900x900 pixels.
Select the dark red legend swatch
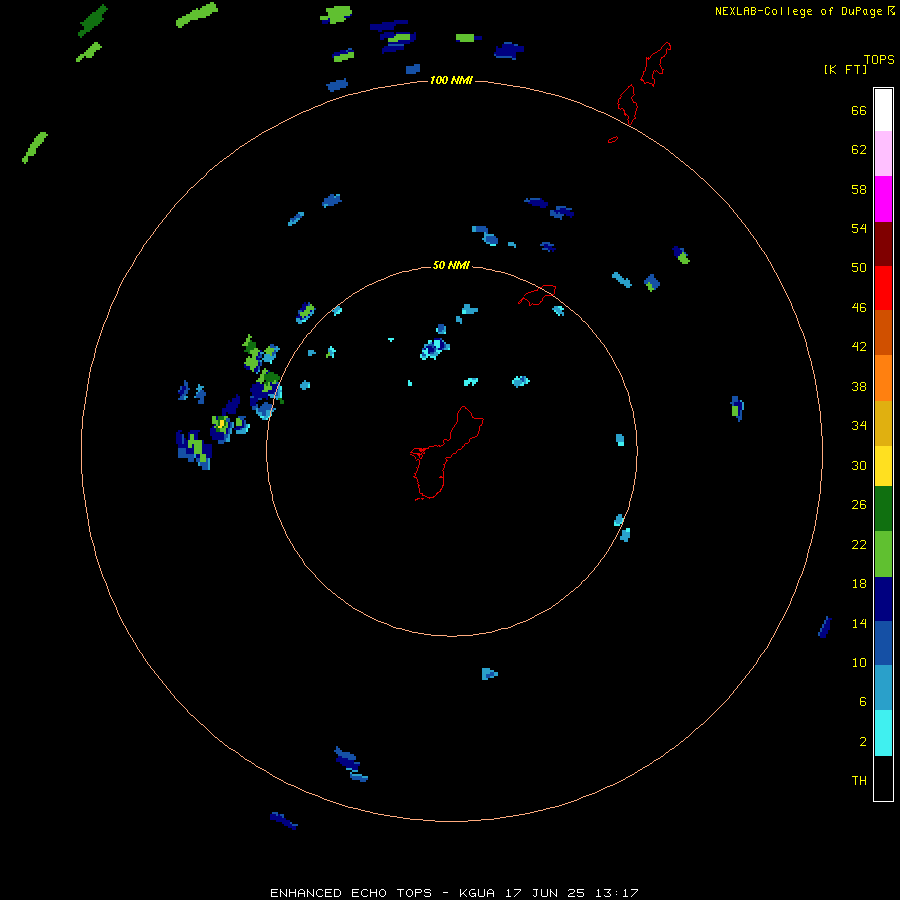[x=883, y=244]
